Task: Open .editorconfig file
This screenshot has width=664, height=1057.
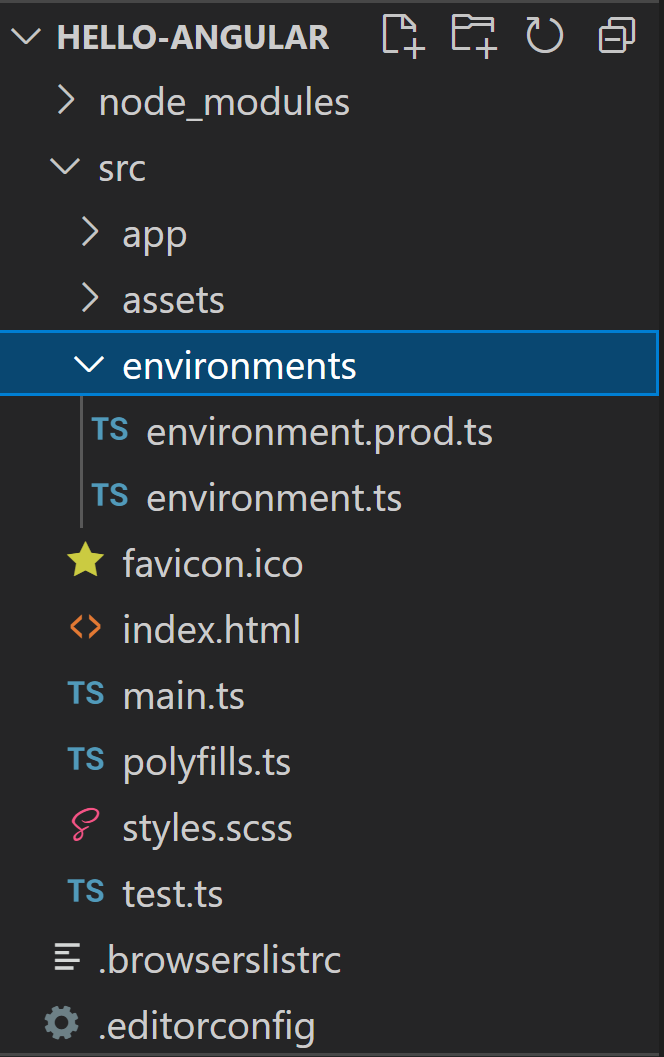Action: click(x=207, y=1027)
